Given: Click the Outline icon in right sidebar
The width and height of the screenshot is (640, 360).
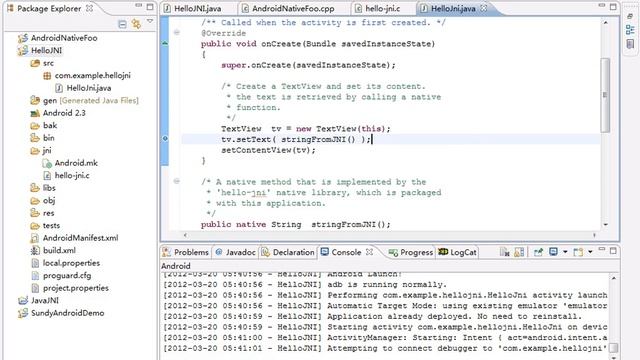Looking at the screenshot, I should [630, 29].
